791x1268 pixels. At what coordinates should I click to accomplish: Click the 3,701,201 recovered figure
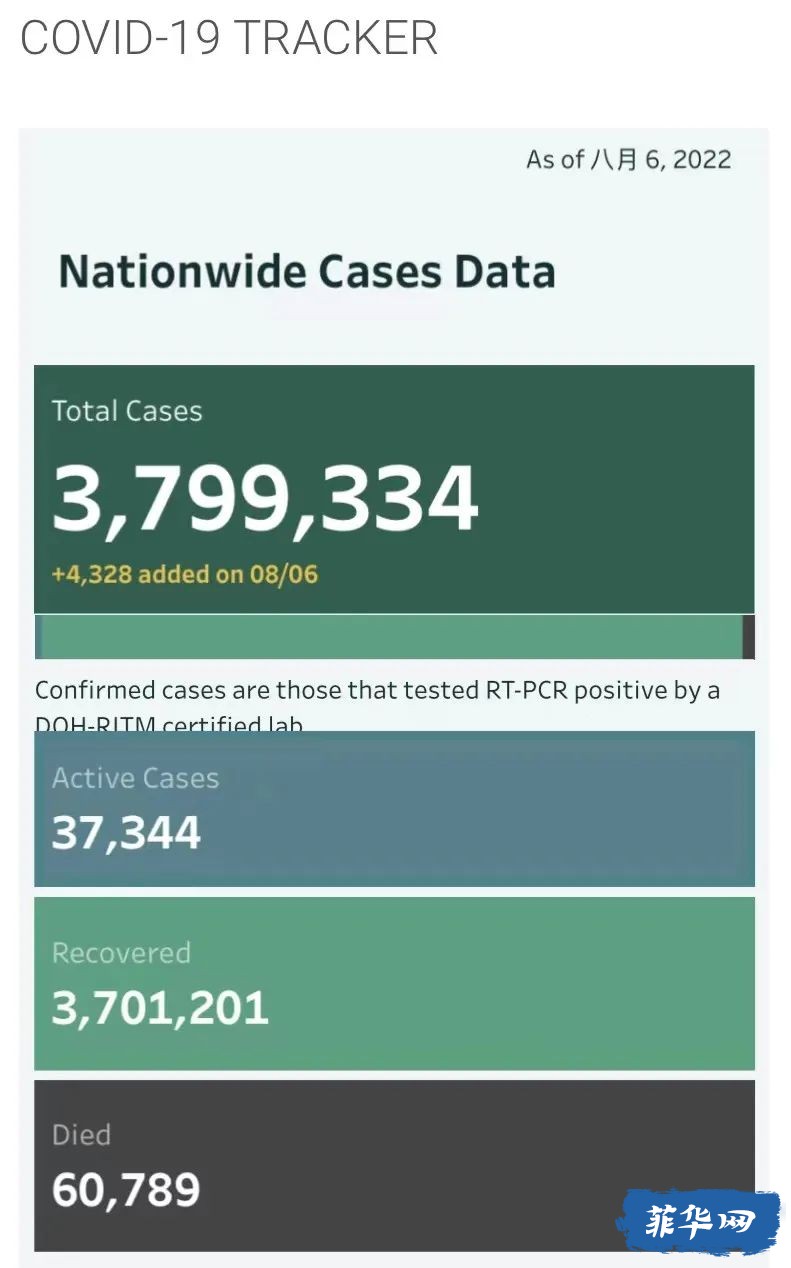coord(160,1008)
